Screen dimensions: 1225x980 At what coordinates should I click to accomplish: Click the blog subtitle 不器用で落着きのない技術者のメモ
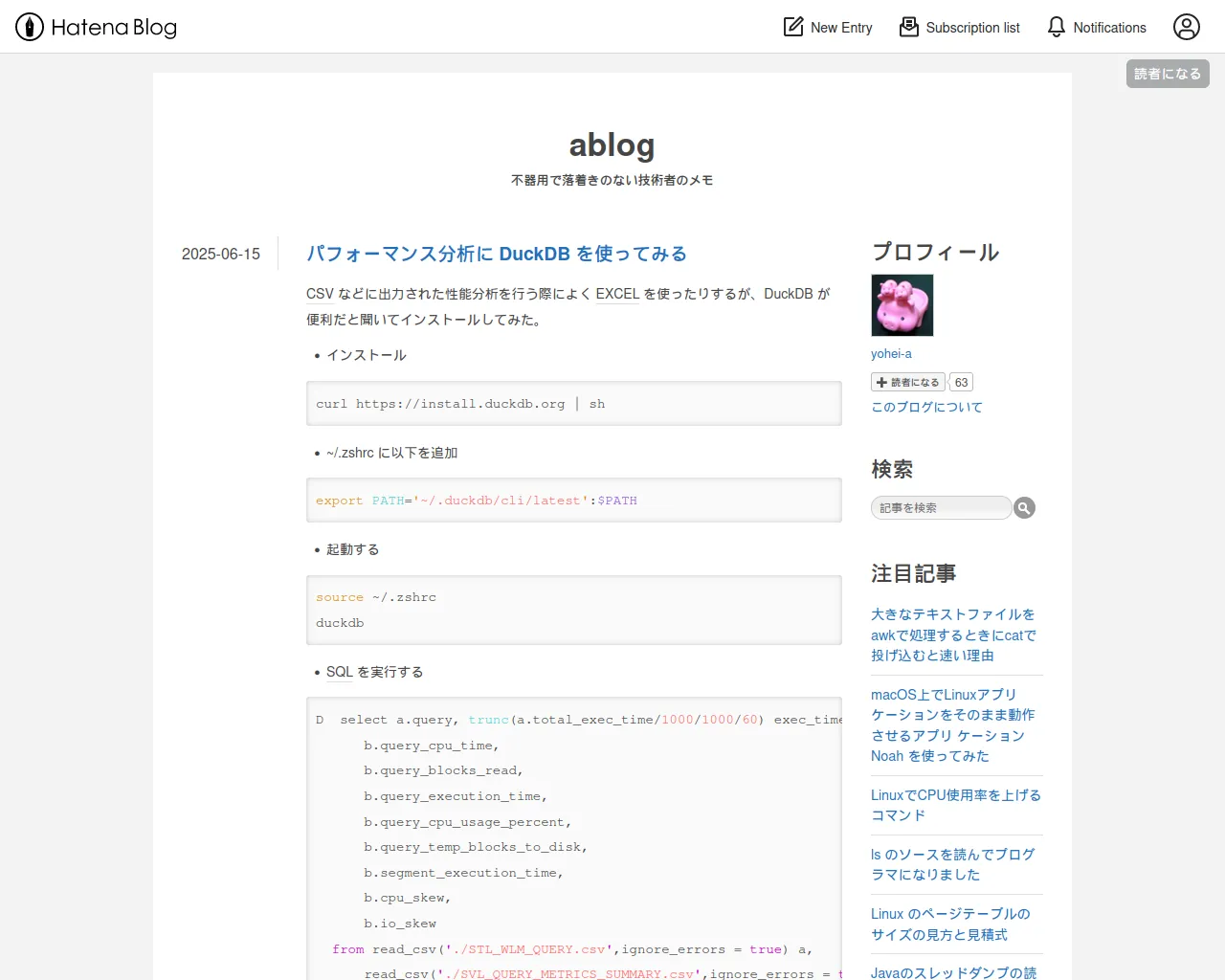pos(612,180)
